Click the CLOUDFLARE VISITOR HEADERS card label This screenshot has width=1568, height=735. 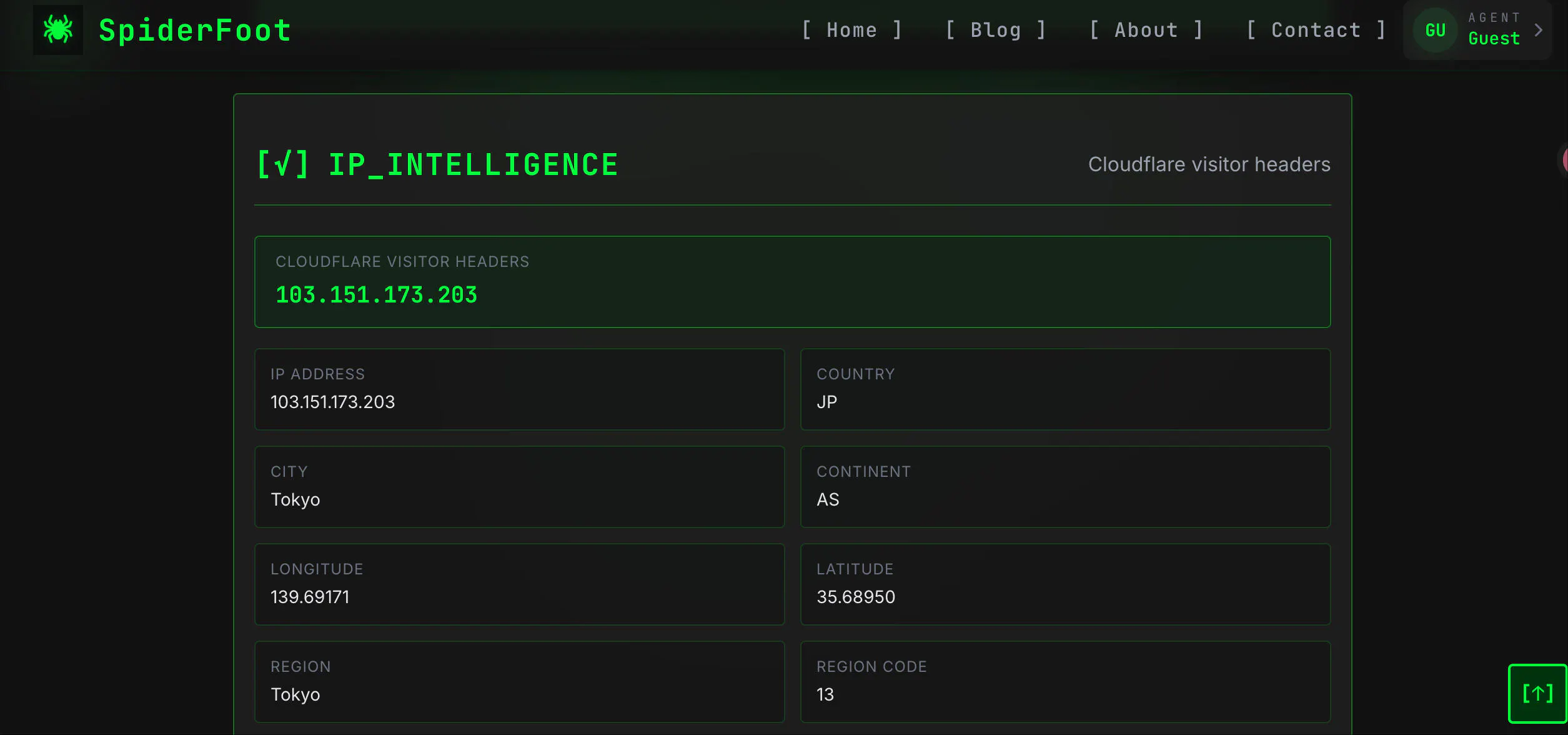tap(402, 262)
